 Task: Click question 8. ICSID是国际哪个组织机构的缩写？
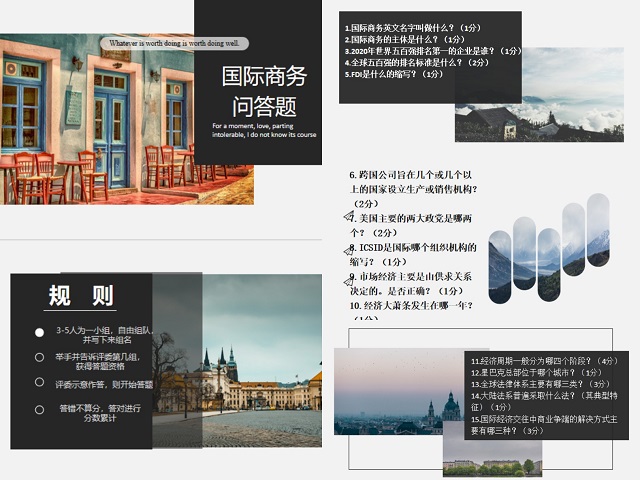(413, 254)
